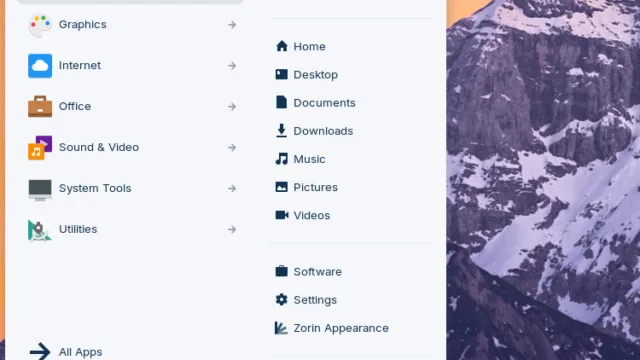Launch Software store label

click(318, 272)
